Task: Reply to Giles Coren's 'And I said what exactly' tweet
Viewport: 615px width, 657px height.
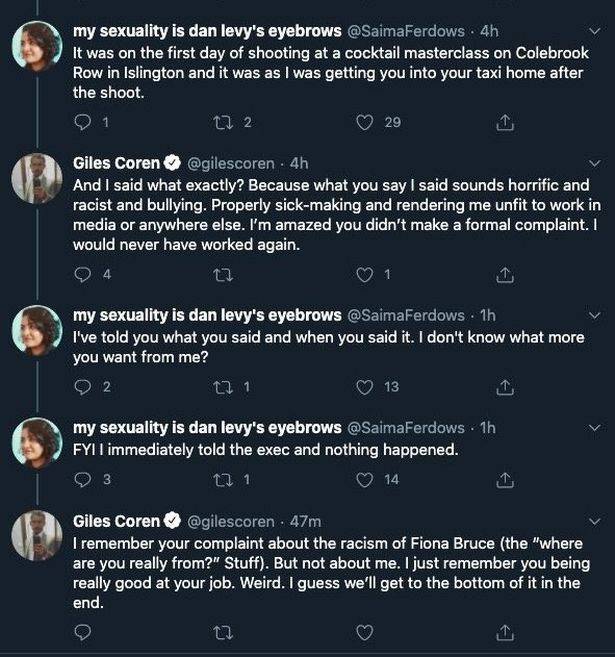Action: (82, 274)
